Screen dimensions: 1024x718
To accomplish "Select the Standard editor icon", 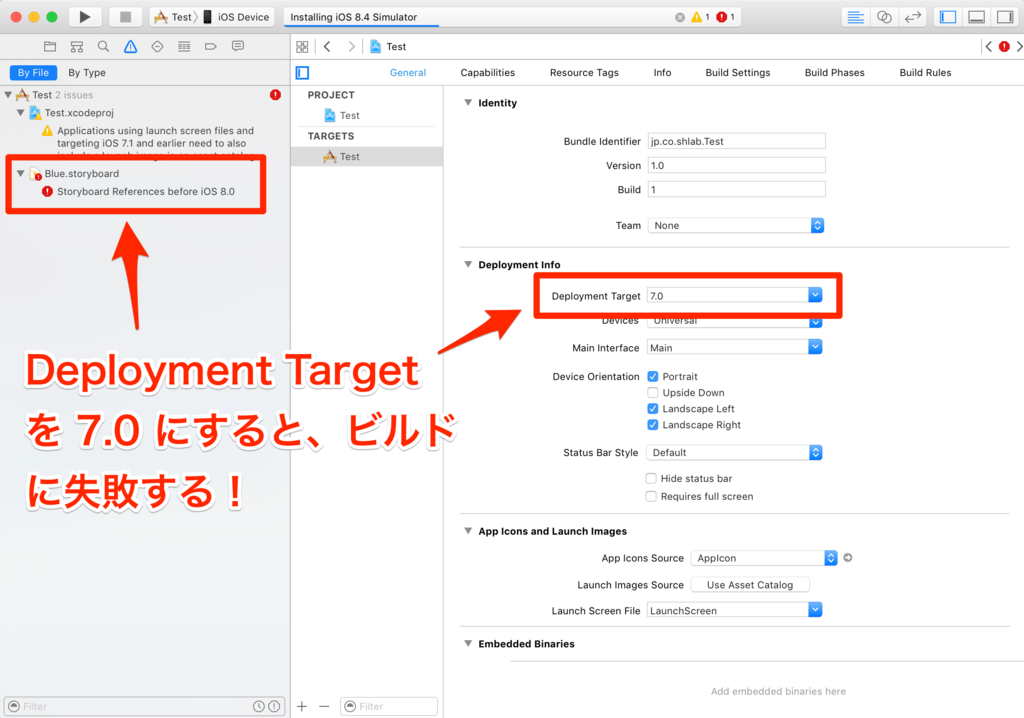I will [x=855, y=17].
